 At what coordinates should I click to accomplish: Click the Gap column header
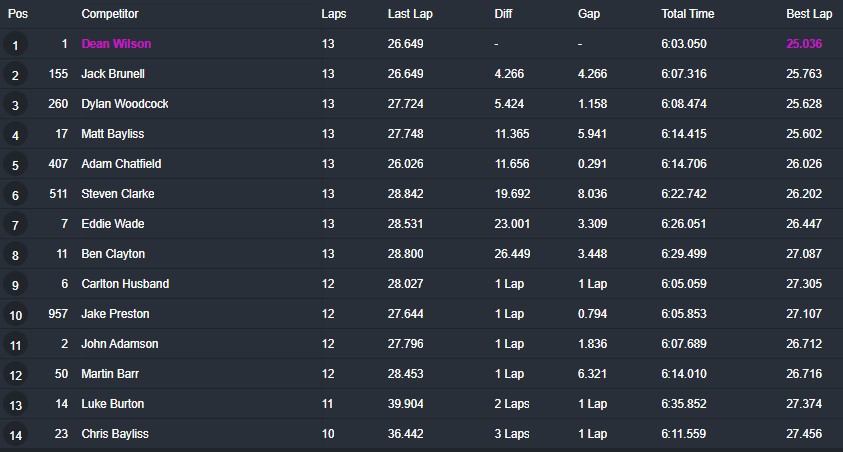pos(589,14)
